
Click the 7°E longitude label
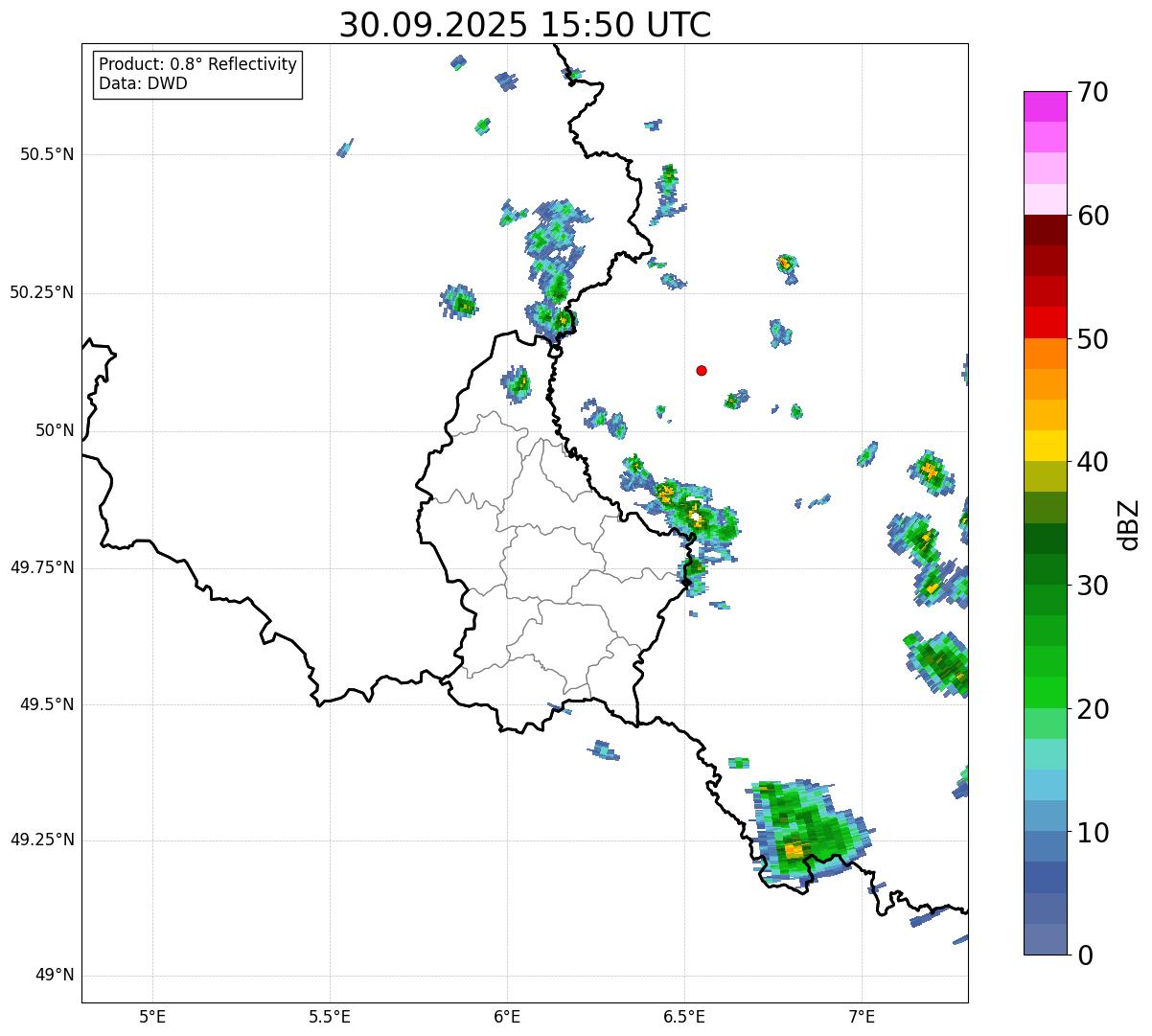pyautogui.click(x=863, y=1016)
